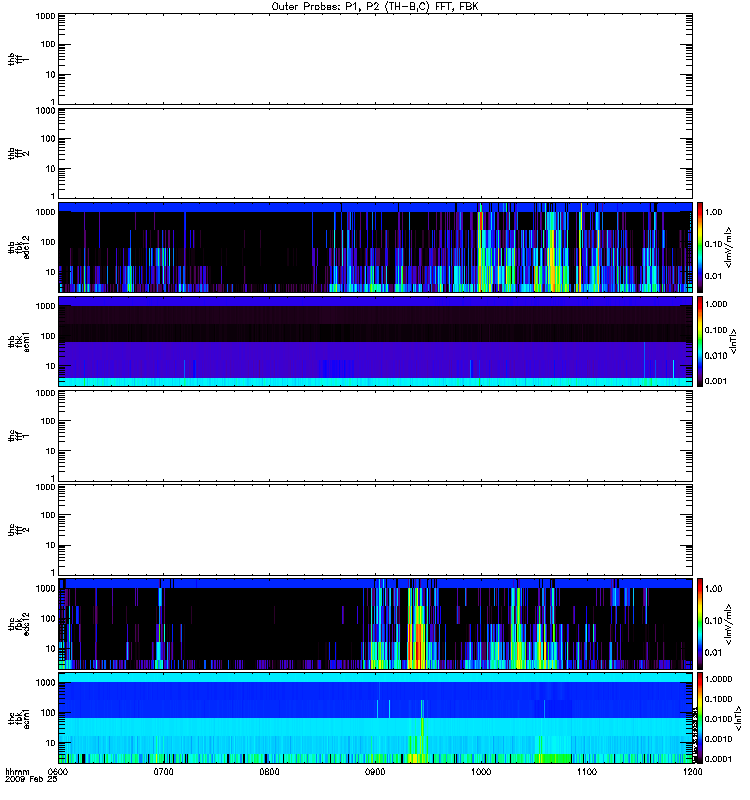Select the thc fbk edc12 color bar

click(x=700, y=623)
